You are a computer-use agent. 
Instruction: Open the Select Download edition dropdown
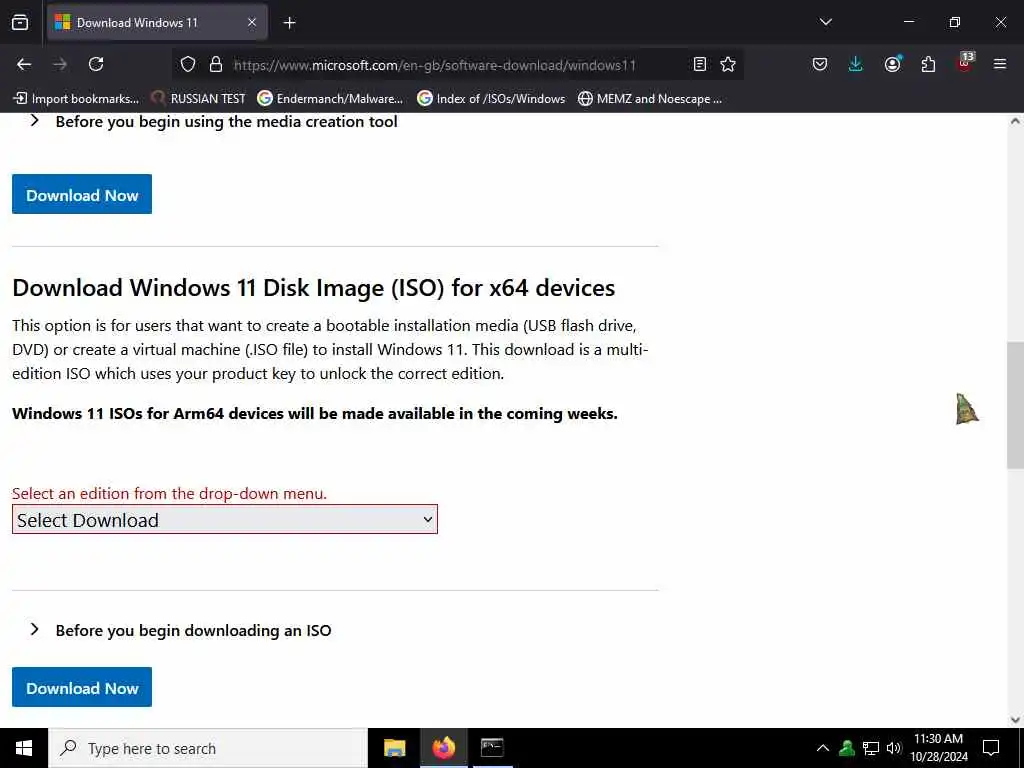[x=225, y=519]
